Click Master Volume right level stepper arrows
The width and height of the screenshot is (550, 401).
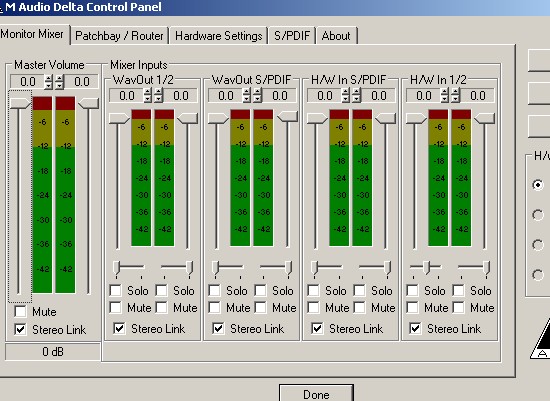tap(60, 82)
